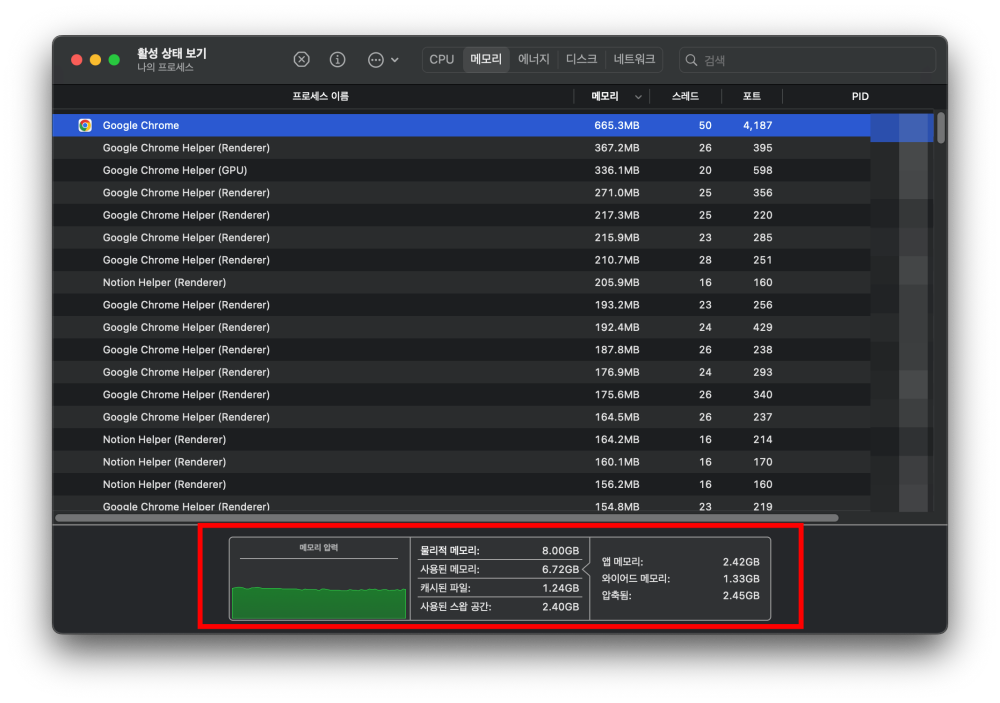The height and width of the screenshot is (703, 1000).
Task: Click the 사용된 메모리 6.72GB entry
Action: coord(499,569)
